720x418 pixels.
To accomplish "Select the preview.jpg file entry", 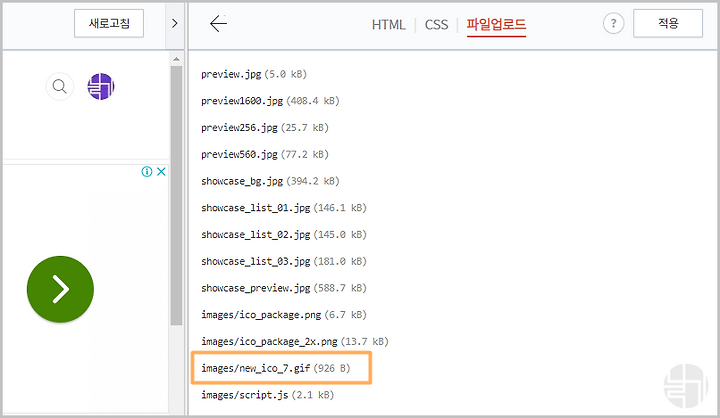I will click(254, 74).
